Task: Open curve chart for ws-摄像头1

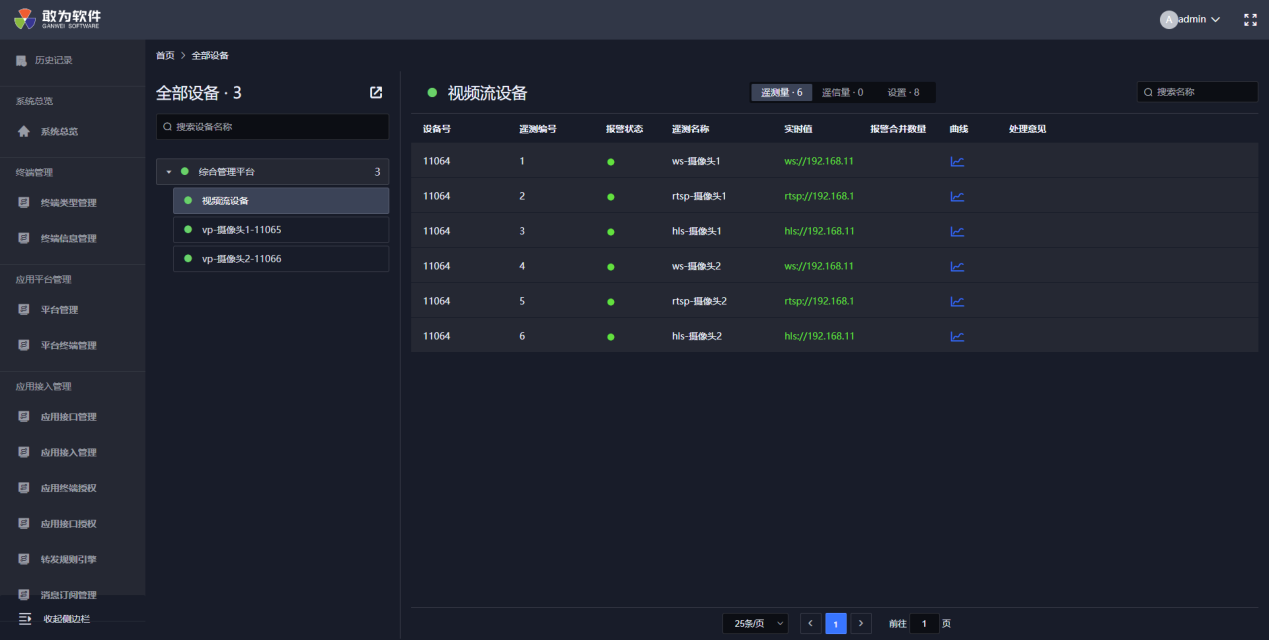Action: click(x=957, y=161)
